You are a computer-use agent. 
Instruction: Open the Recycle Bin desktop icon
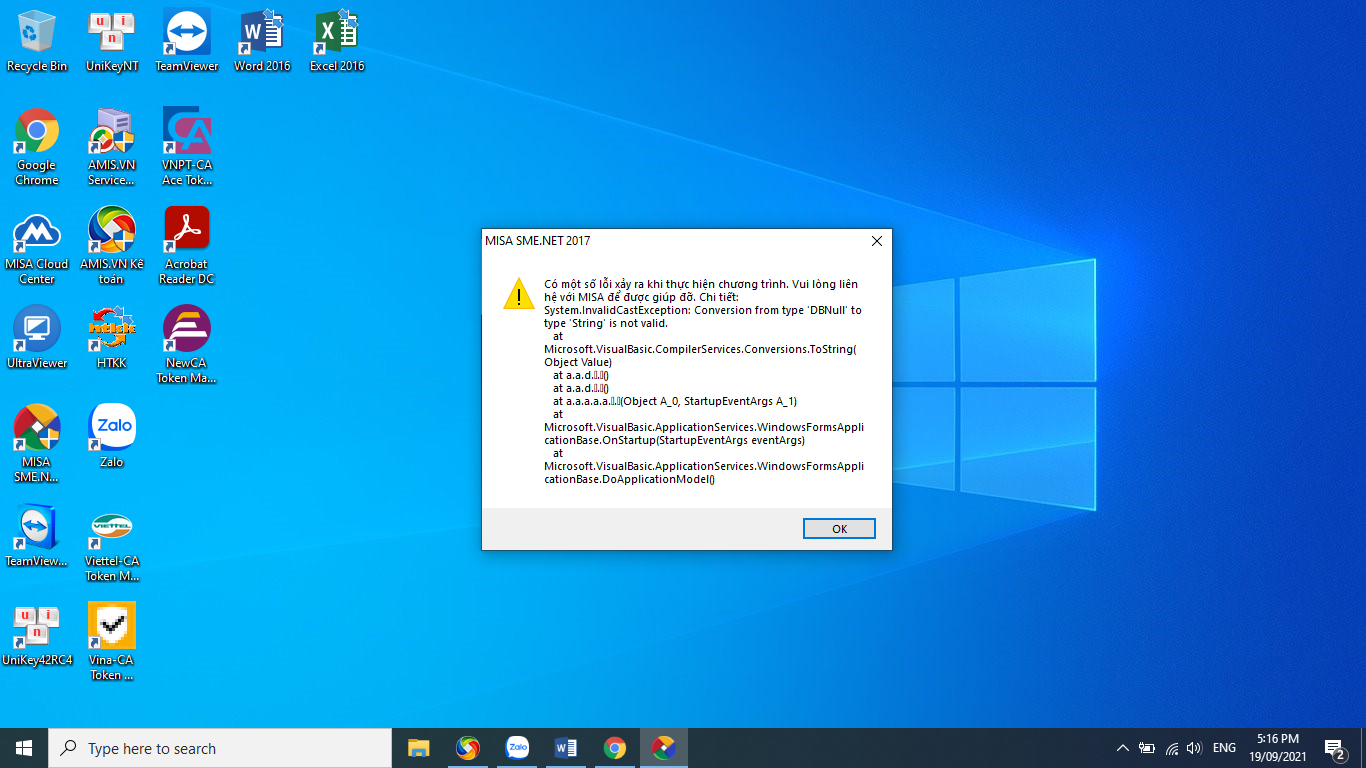click(x=37, y=41)
